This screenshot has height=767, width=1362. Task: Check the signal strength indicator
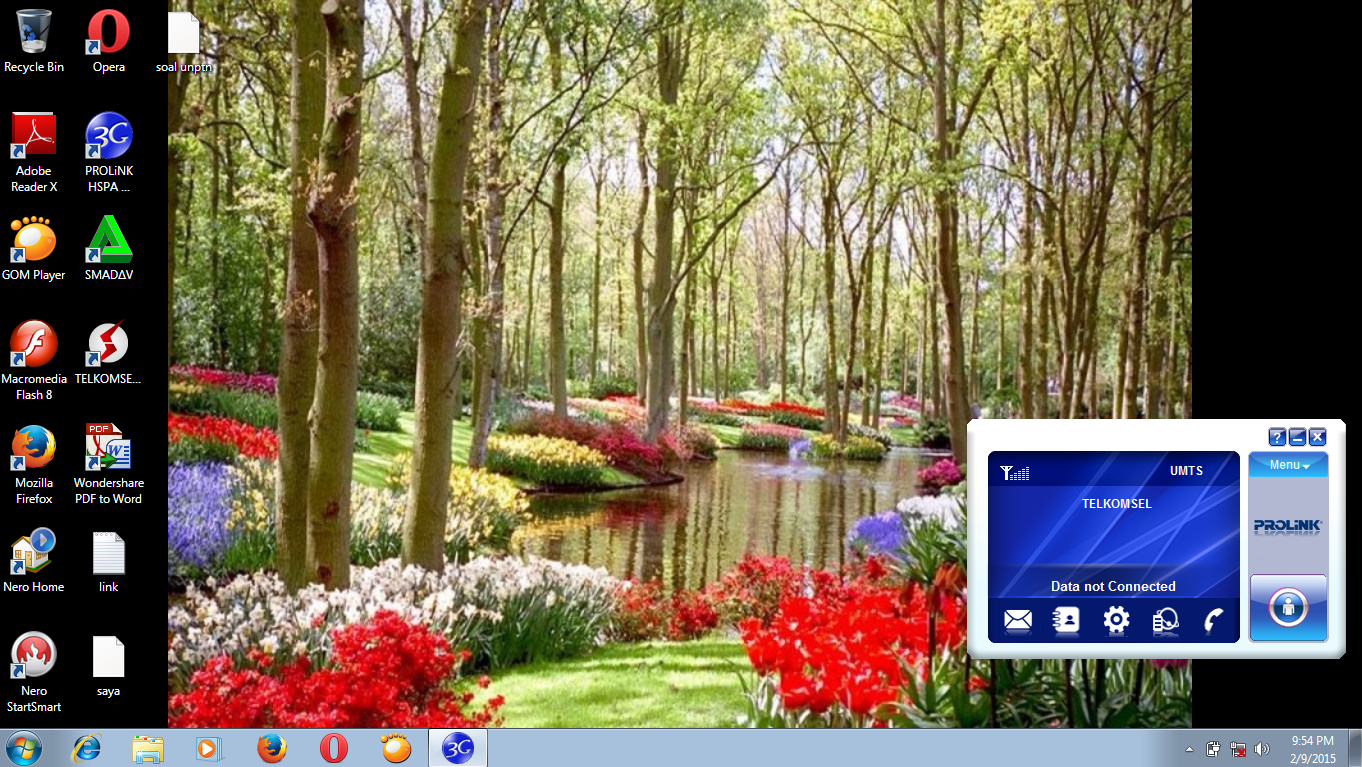click(x=1014, y=470)
